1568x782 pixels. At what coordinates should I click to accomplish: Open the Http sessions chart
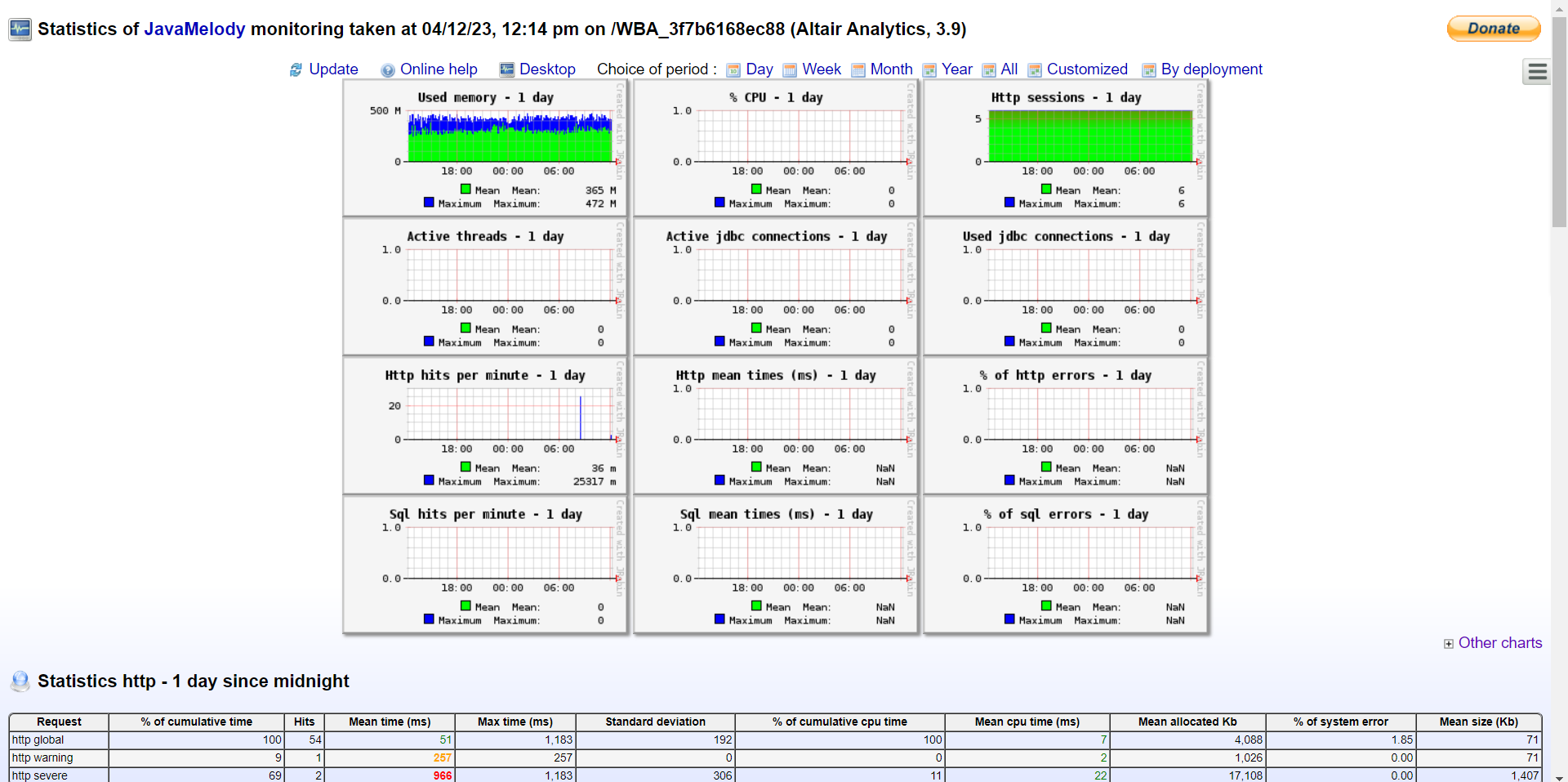1065,149
